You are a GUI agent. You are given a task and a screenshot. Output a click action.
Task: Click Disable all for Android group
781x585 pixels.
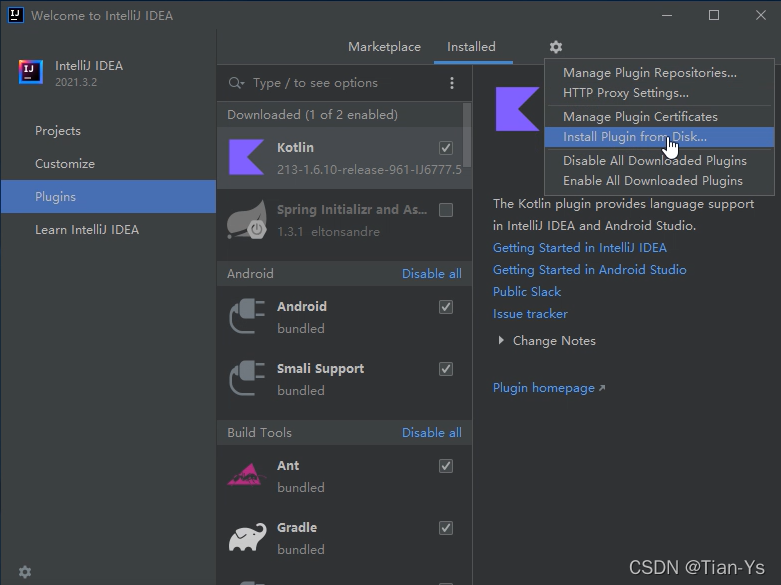coord(431,274)
